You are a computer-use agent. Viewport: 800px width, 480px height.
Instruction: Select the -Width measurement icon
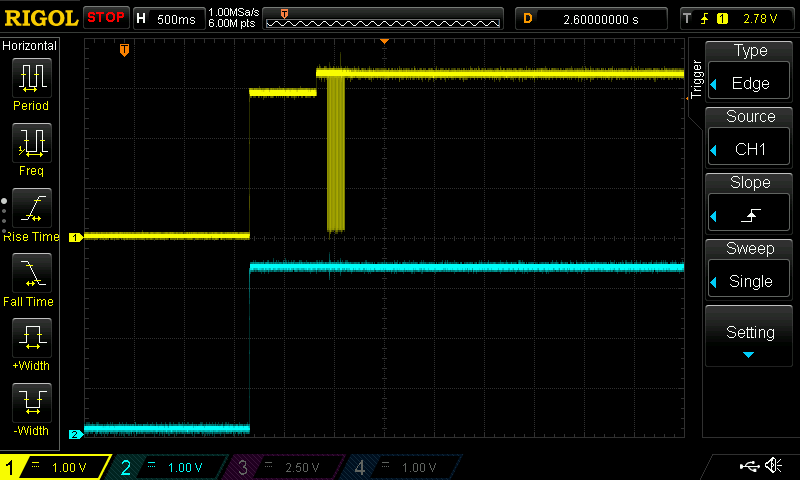point(32,402)
